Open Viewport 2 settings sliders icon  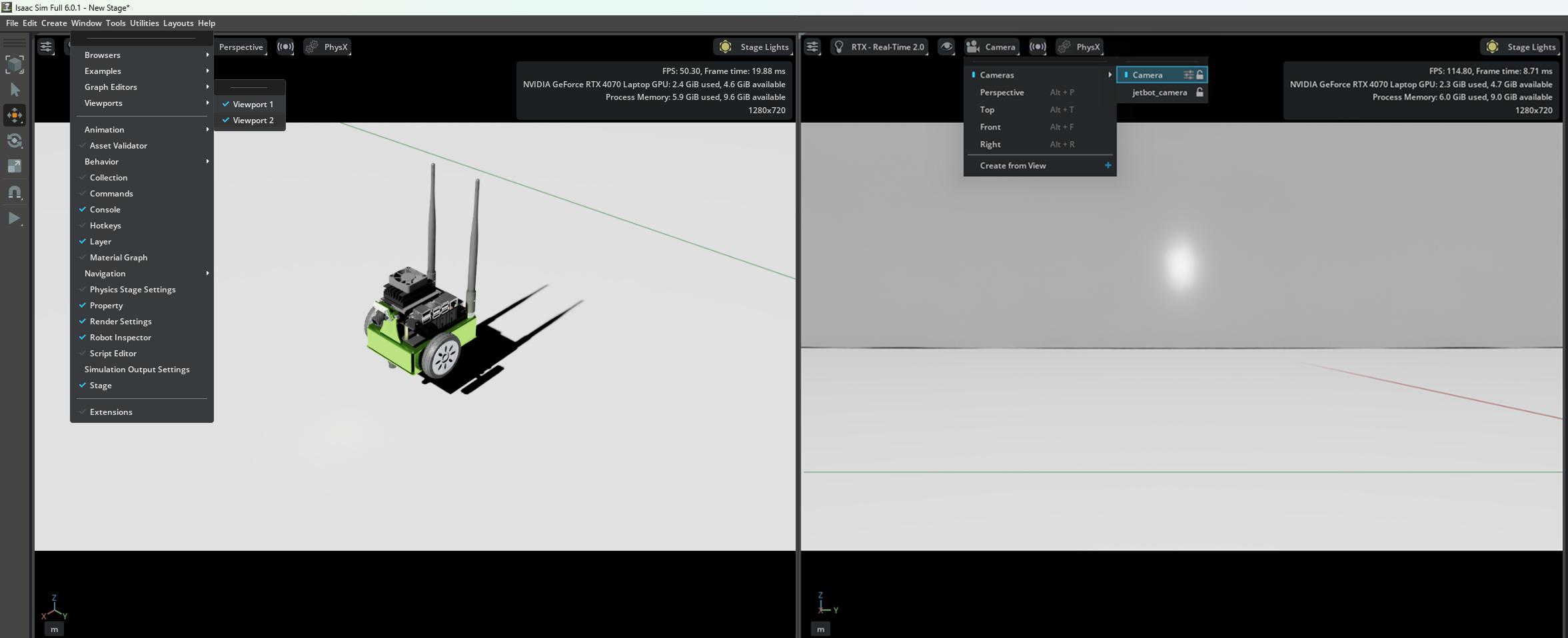click(812, 47)
